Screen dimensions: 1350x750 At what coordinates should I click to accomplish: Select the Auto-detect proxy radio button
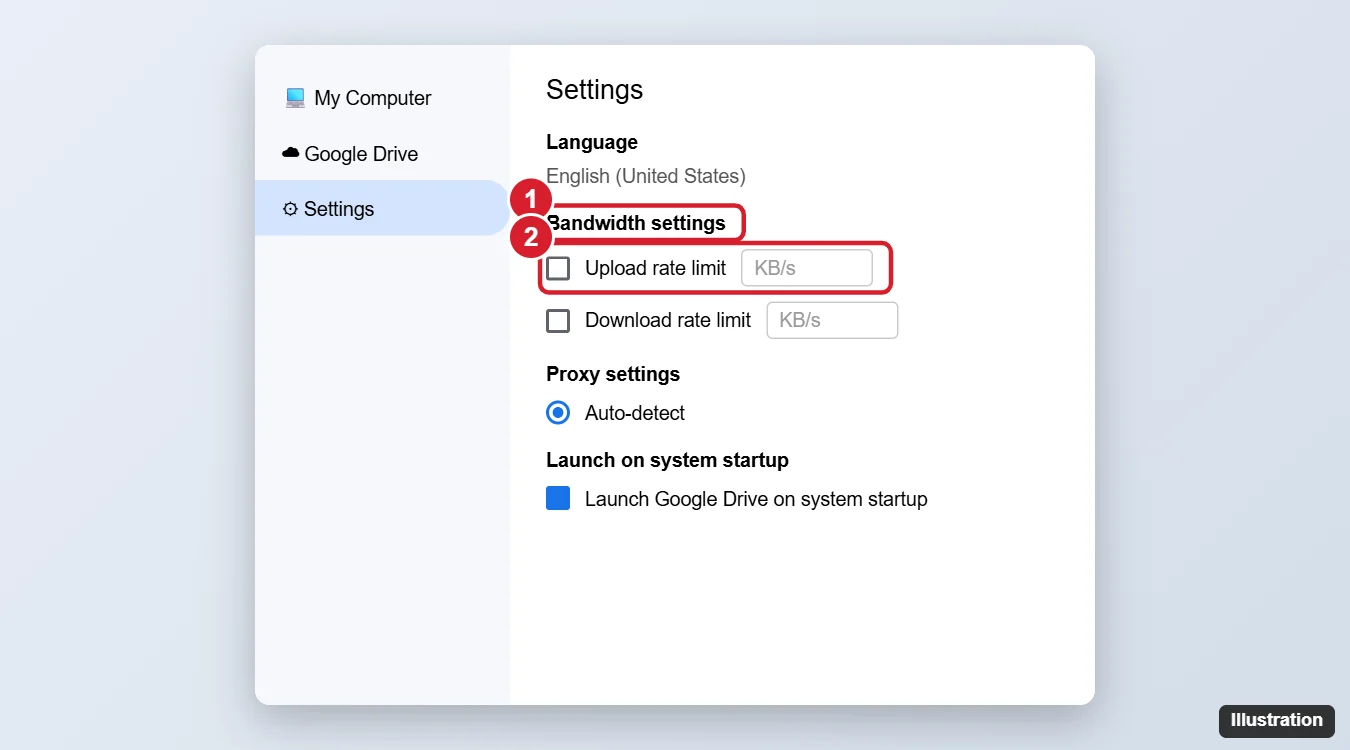pyautogui.click(x=558, y=413)
